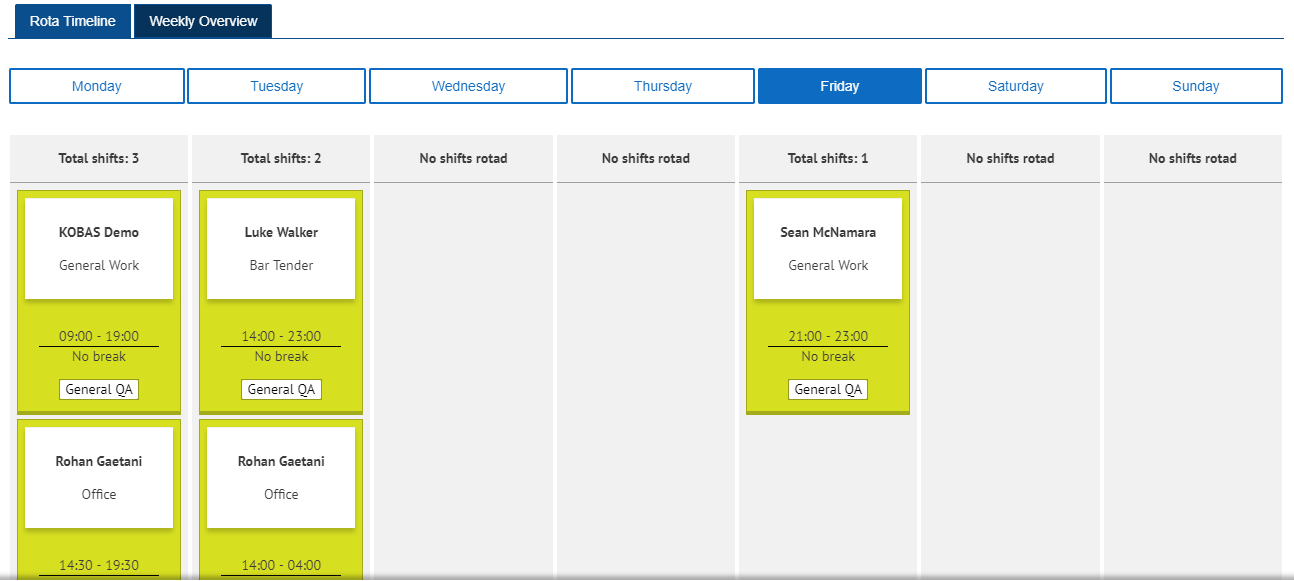Select Rohan Gaetani's 14:00 Office shift

pos(281,477)
